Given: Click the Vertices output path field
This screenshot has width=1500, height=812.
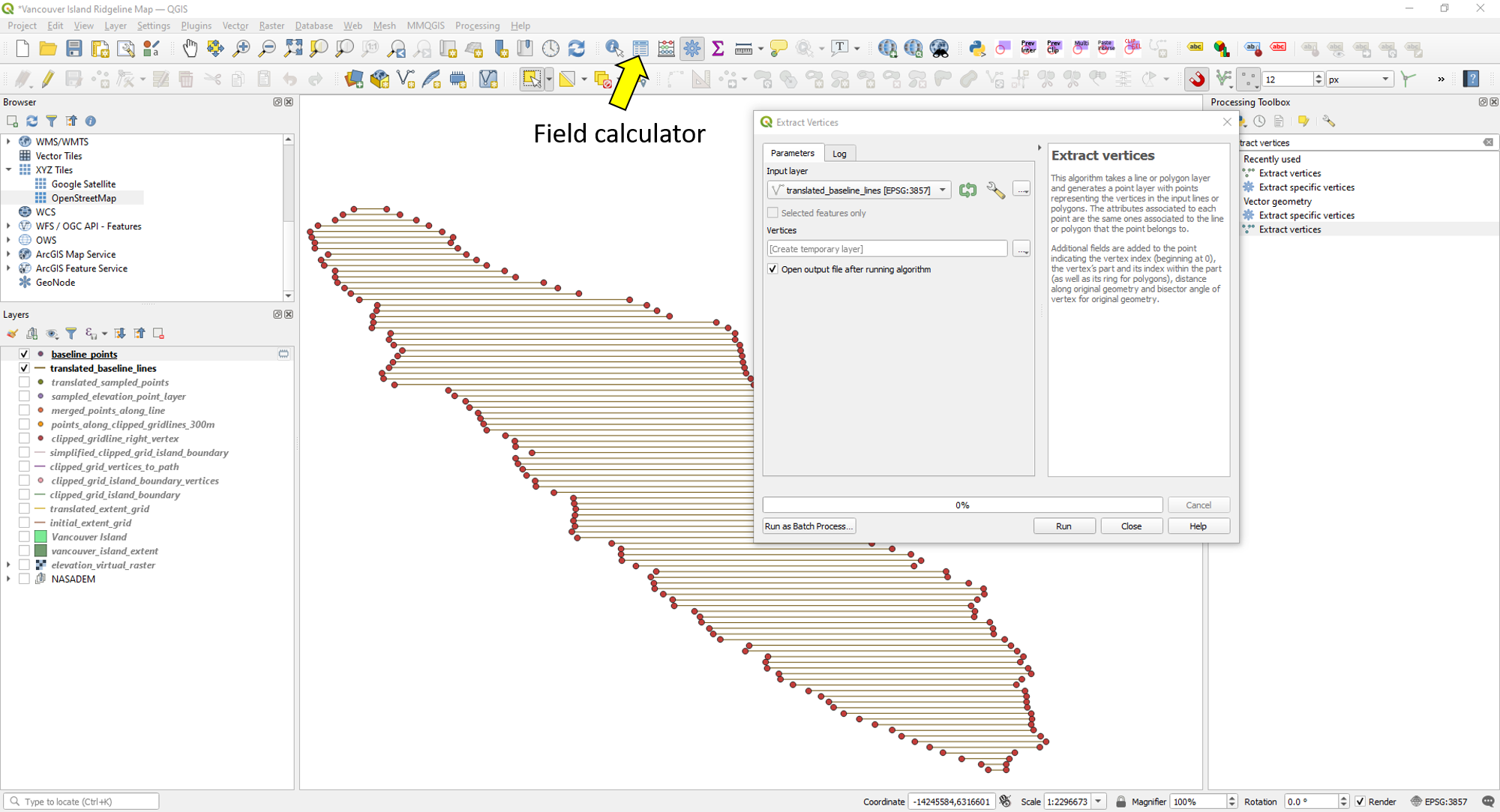Looking at the screenshot, I should [886, 249].
